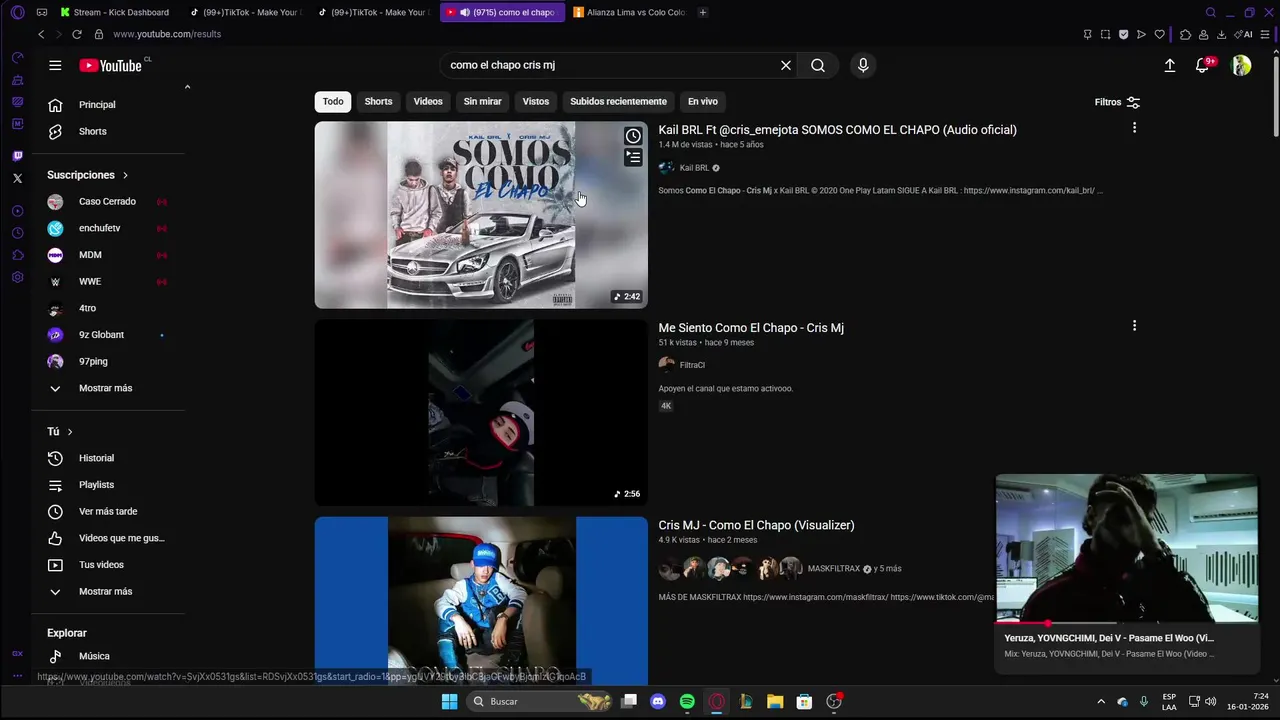1280x720 pixels.
Task: Open Opera sidebar history clock
Action: pos(17,233)
